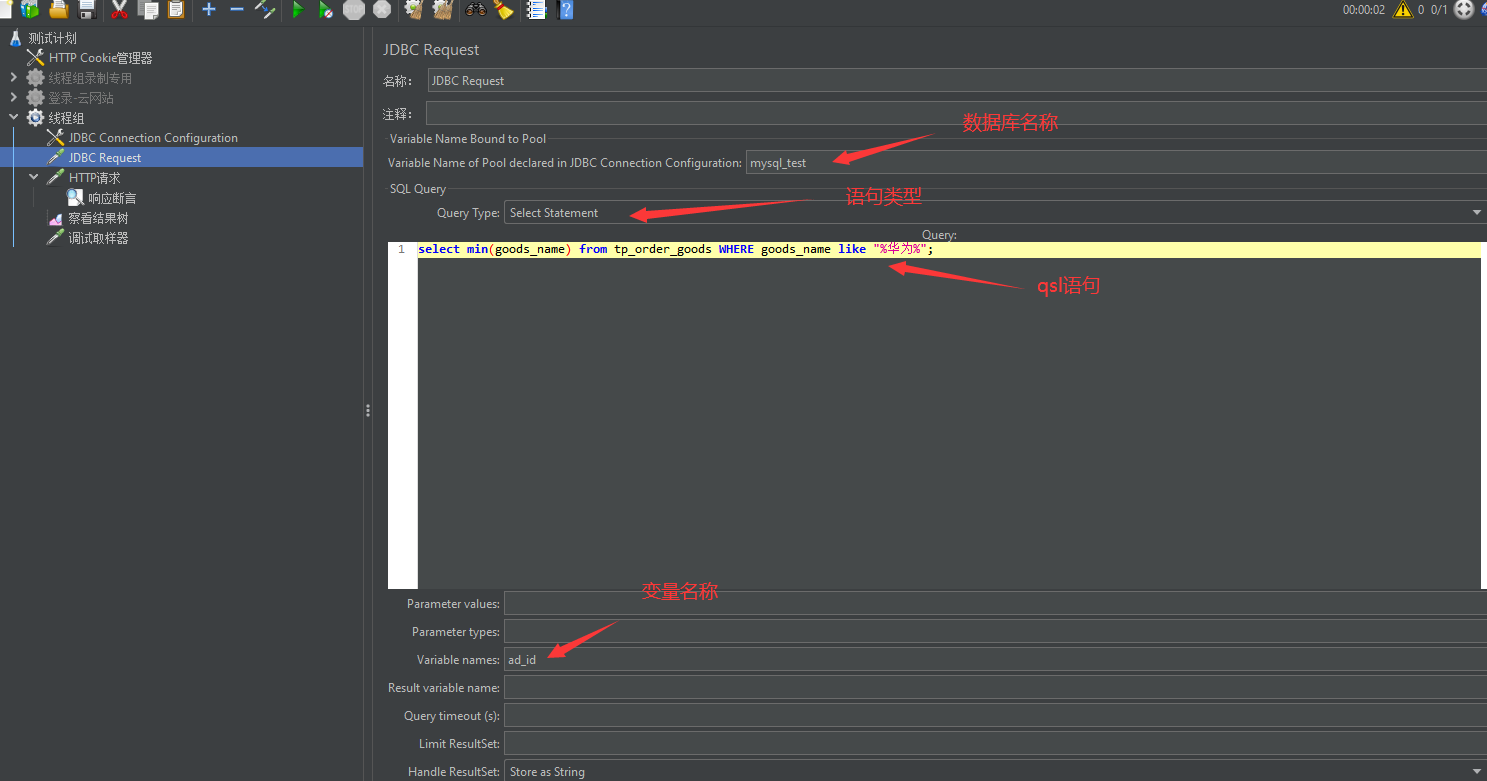Expand the 登录-云网站 node arrow
This screenshot has height=781, width=1487.
14,98
